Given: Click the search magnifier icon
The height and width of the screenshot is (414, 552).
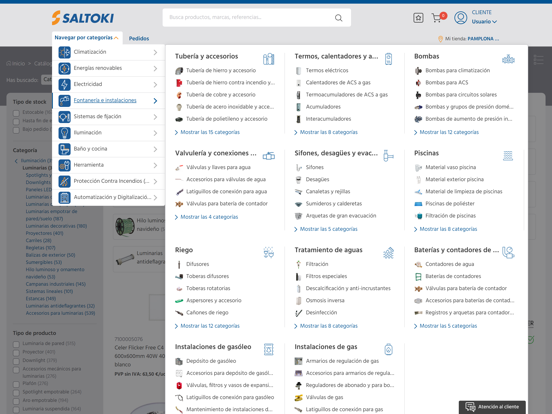Looking at the screenshot, I should pyautogui.click(x=338, y=18).
